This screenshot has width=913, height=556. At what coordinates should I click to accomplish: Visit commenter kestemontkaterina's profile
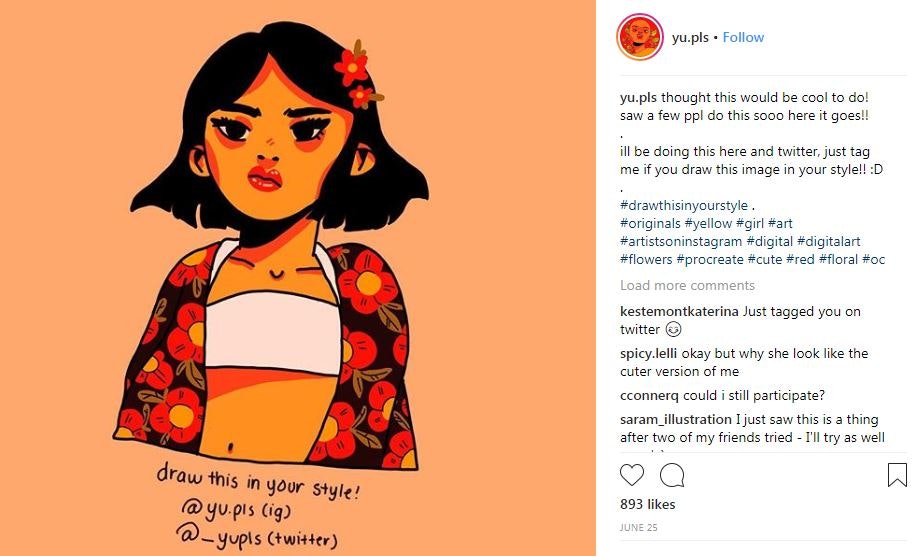point(679,311)
